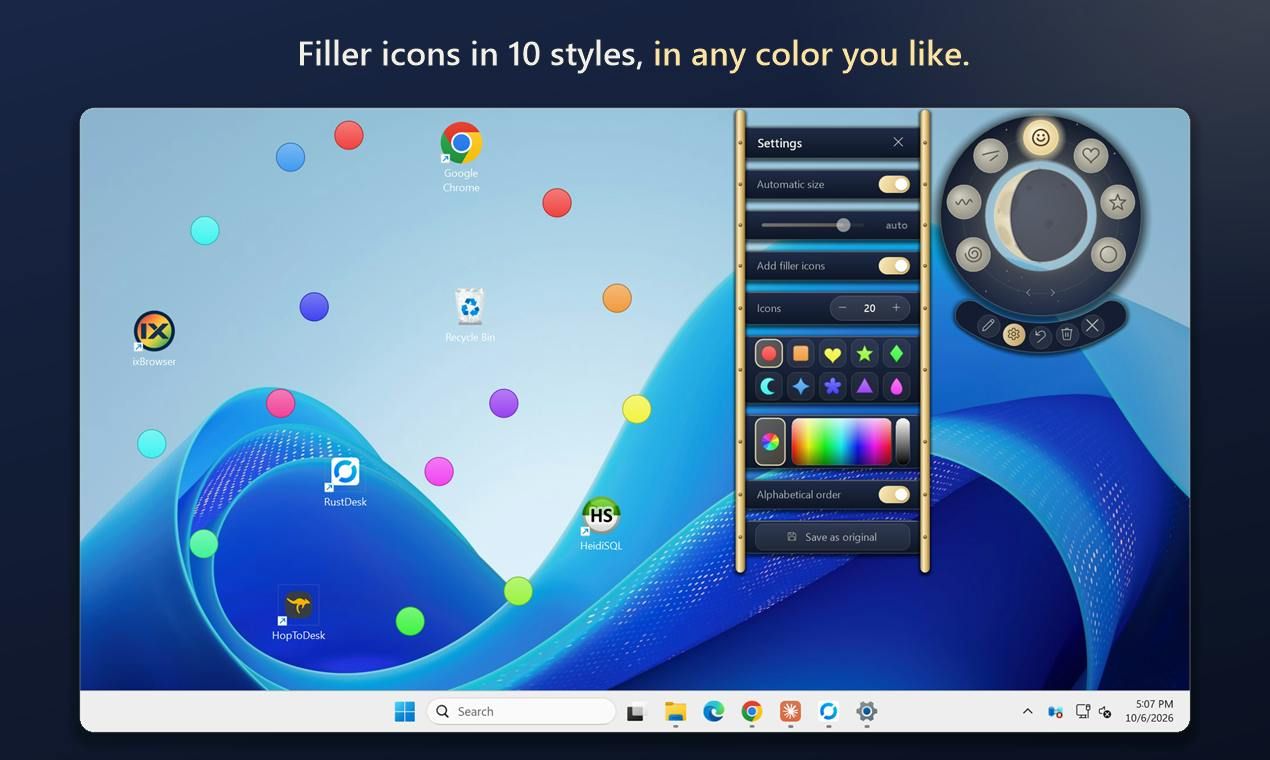1270x760 pixels.
Task: Decrease the Icons count with minus
Action: click(x=842, y=308)
